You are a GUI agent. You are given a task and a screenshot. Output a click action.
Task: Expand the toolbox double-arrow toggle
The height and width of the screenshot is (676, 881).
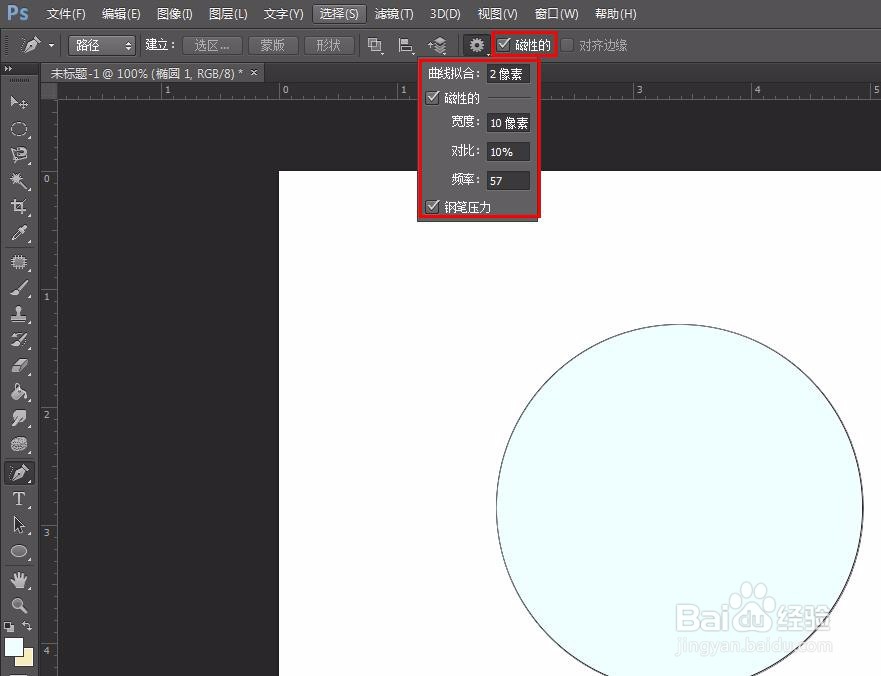(8, 69)
